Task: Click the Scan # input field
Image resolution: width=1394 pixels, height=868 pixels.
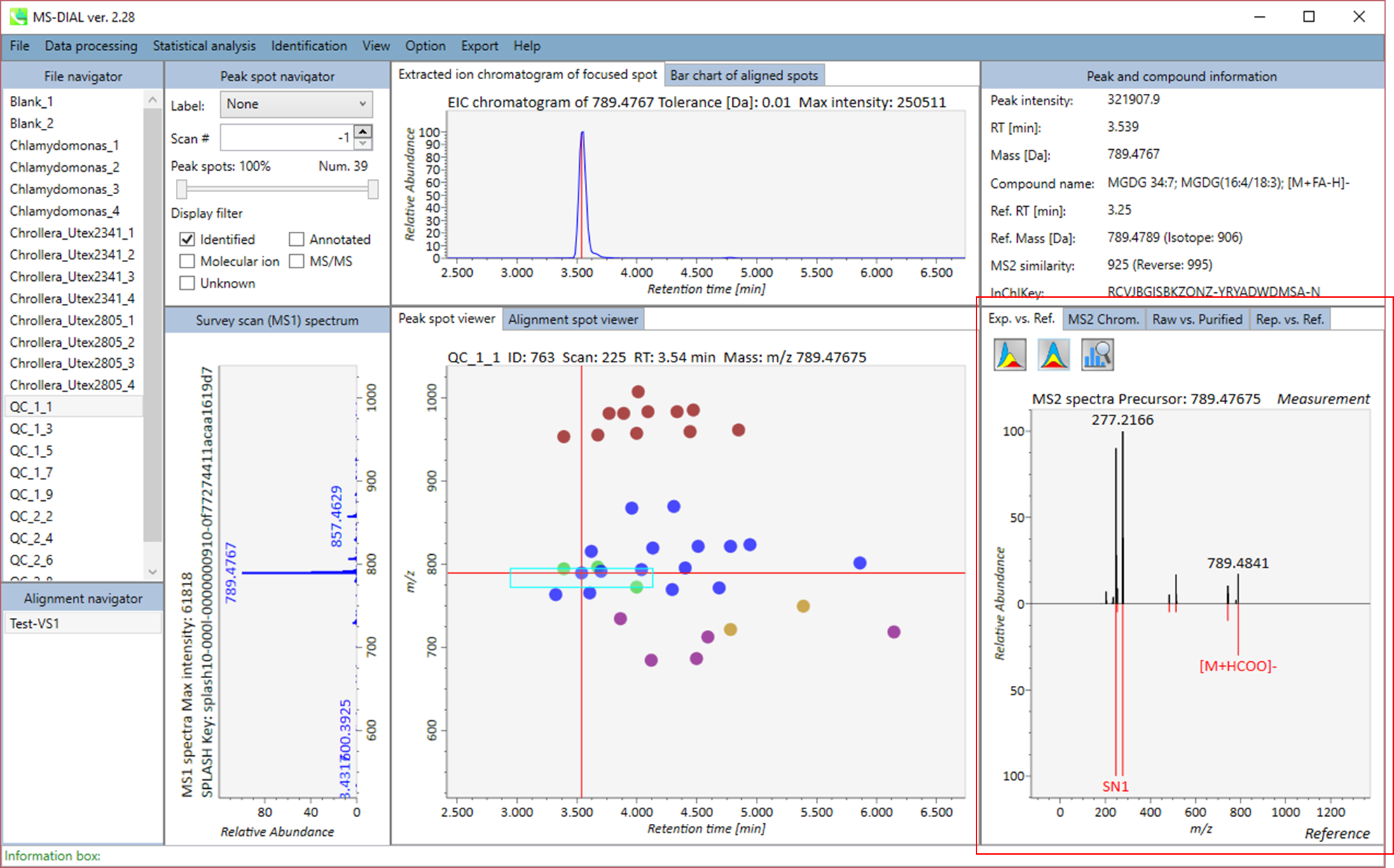Action: [287, 137]
